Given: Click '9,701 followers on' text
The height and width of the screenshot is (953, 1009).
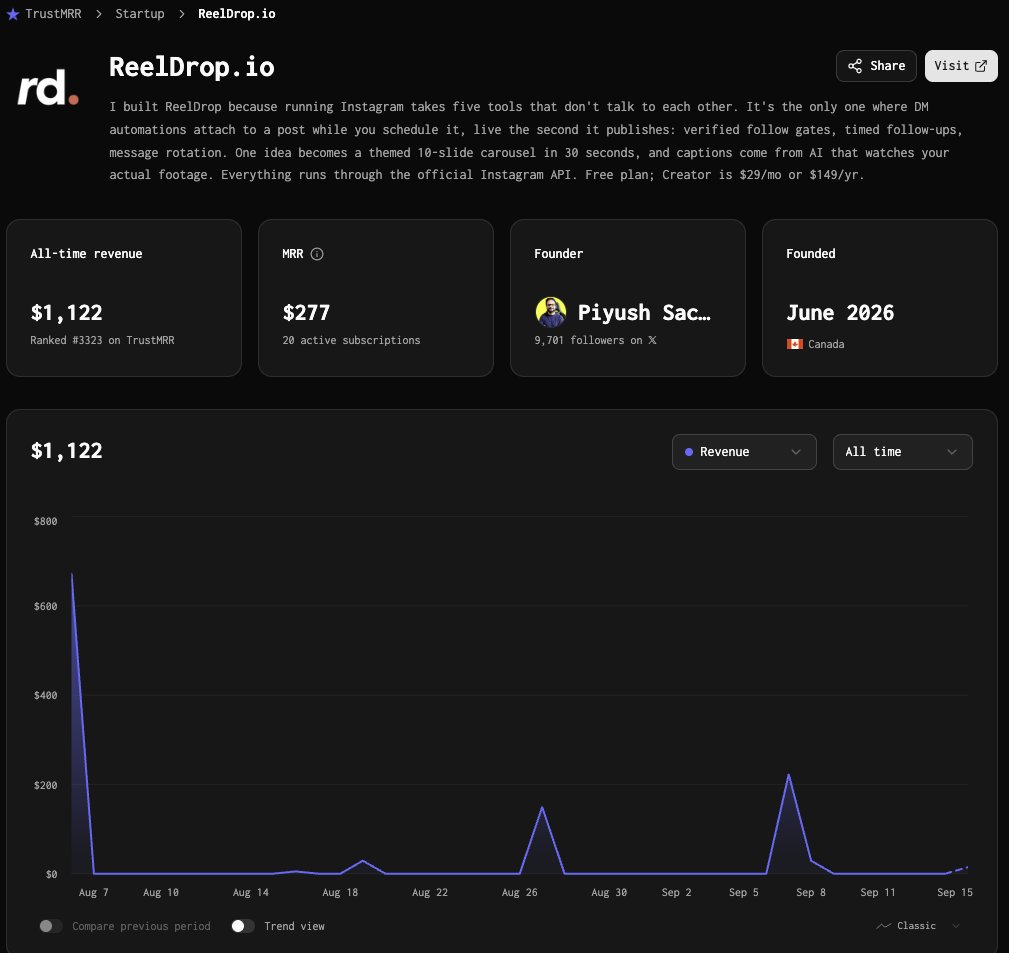Looking at the screenshot, I should click(x=588, y=340).
